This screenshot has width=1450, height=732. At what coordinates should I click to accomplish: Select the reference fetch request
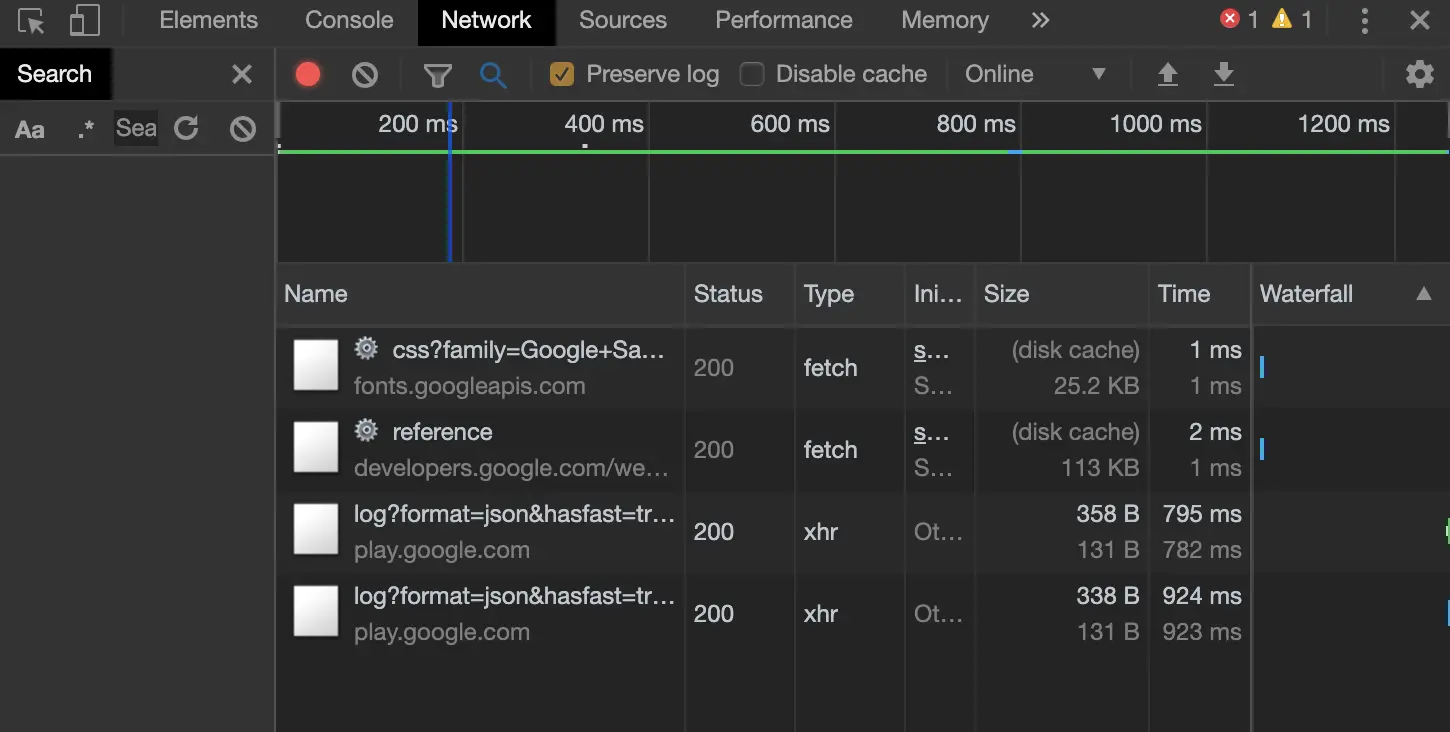442,432
